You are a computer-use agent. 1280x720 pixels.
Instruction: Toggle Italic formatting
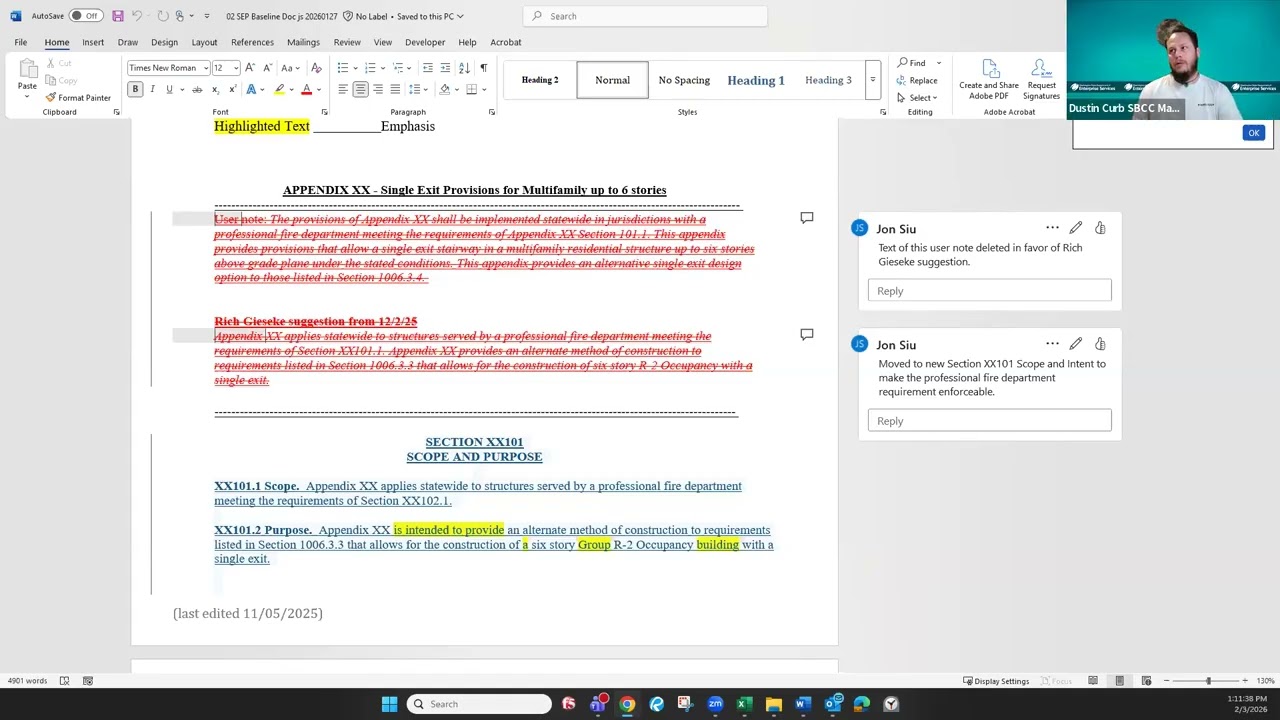coord(152,90)
